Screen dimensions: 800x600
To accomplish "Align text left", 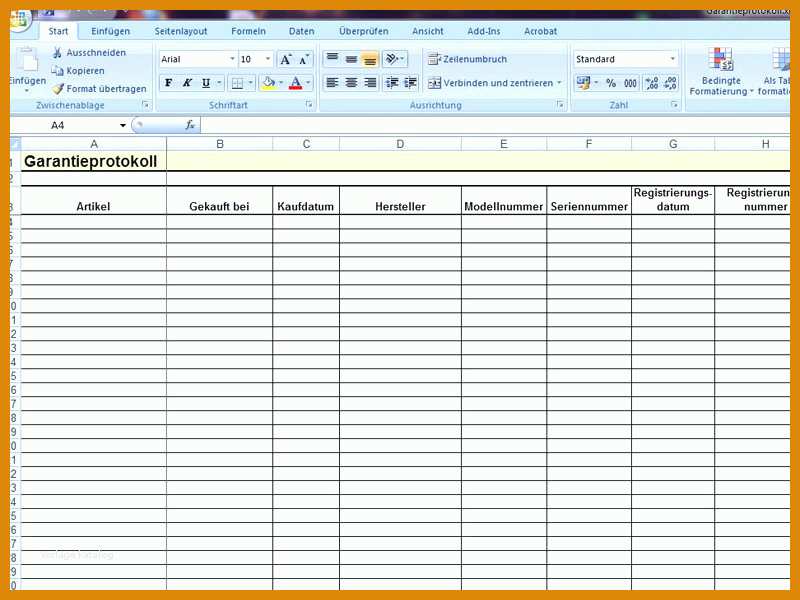I will [332, 83].
